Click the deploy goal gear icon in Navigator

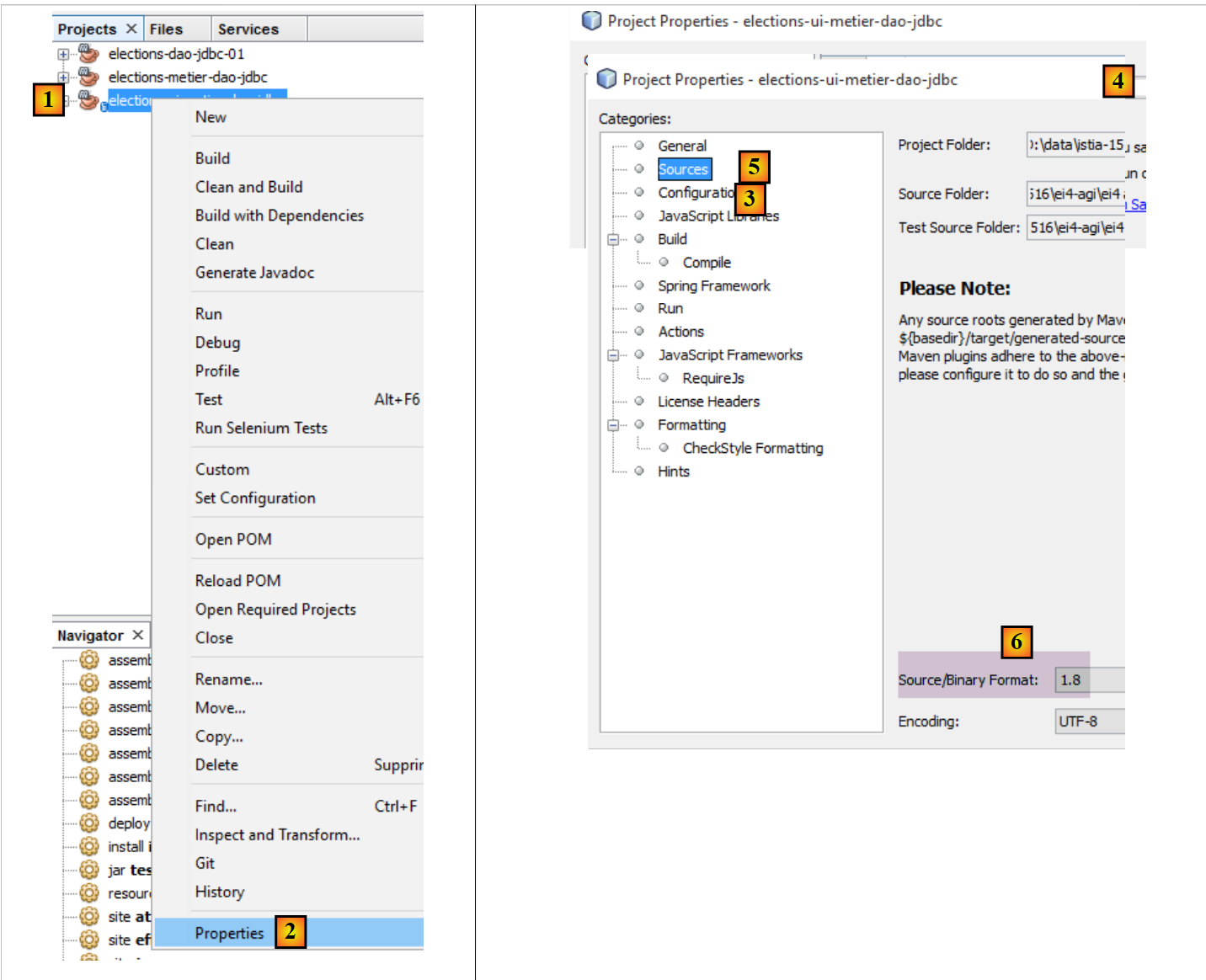[x=89, y=823]
